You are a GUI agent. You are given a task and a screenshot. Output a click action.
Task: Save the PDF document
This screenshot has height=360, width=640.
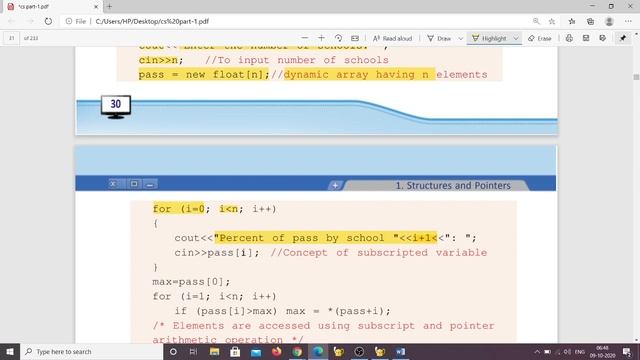click(x=586, y=38)
